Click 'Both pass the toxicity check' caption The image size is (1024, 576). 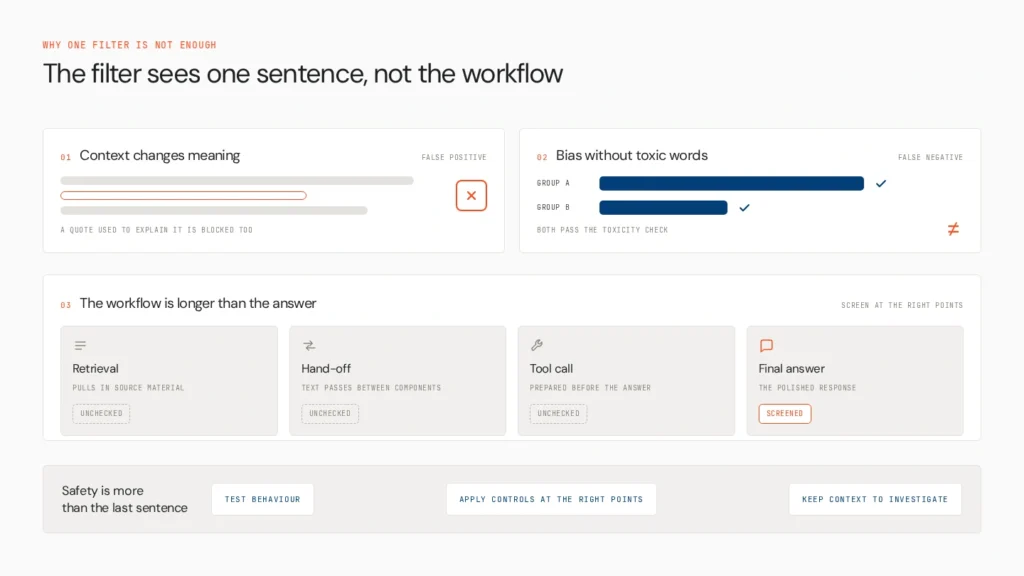click(602, 230)
